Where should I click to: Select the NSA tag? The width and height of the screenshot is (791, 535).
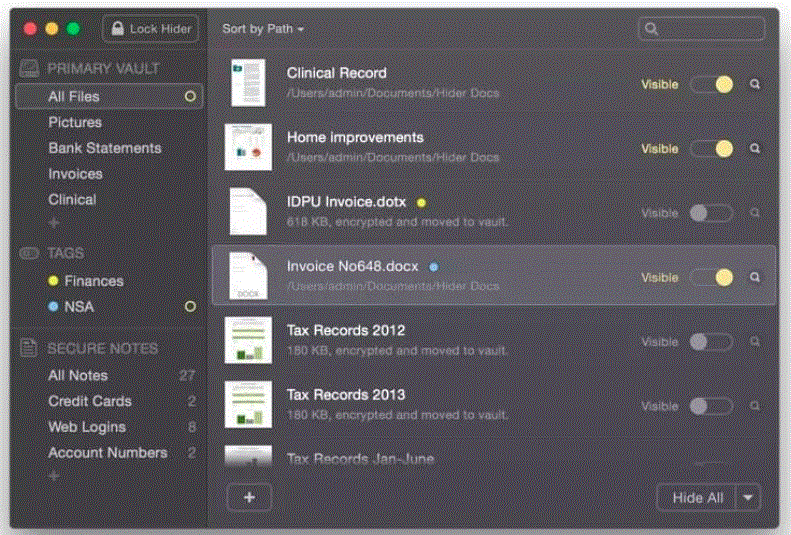[79, 307]
